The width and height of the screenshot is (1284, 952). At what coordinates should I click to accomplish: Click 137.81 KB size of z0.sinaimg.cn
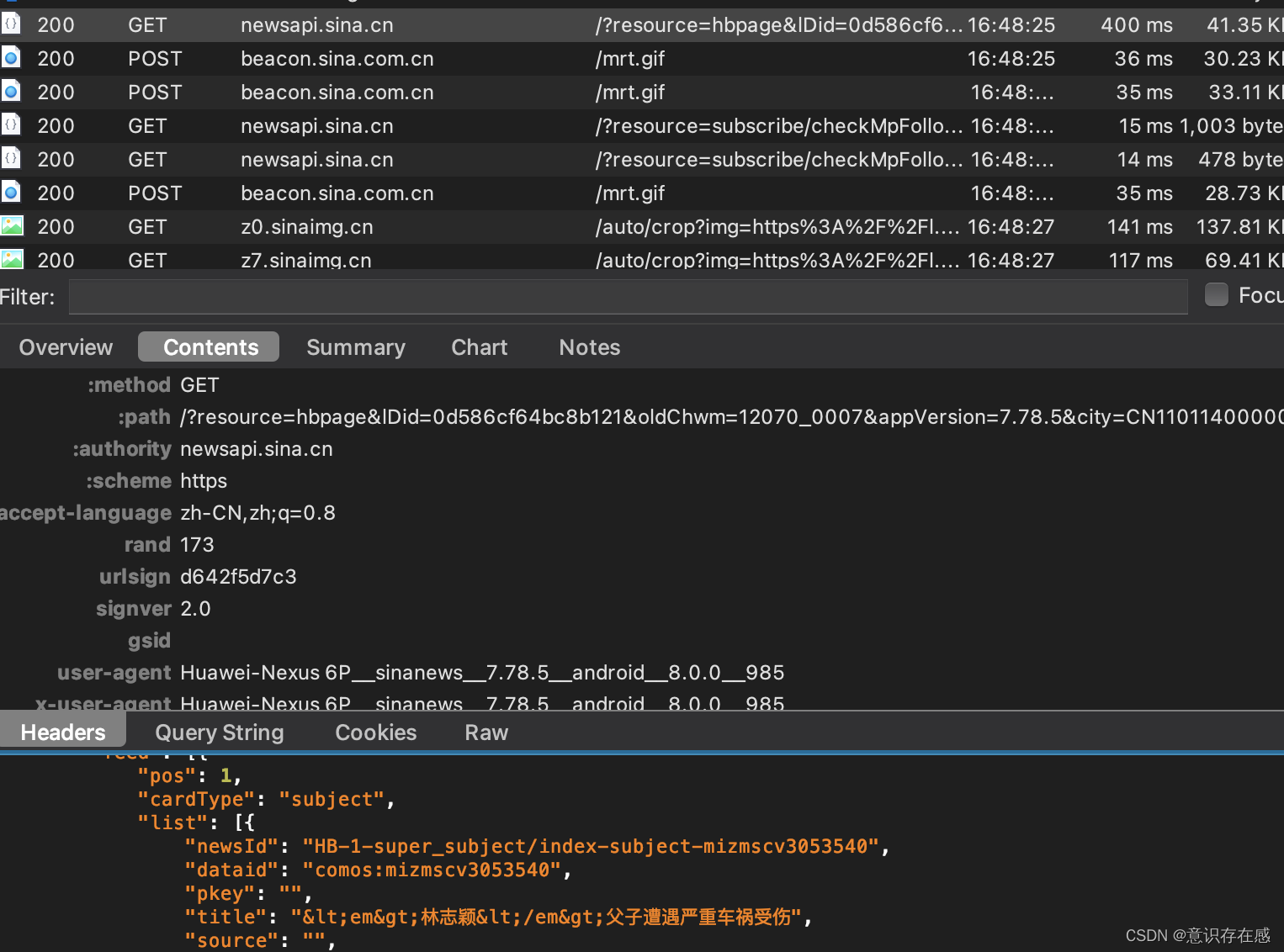[x=1240, y=227]
